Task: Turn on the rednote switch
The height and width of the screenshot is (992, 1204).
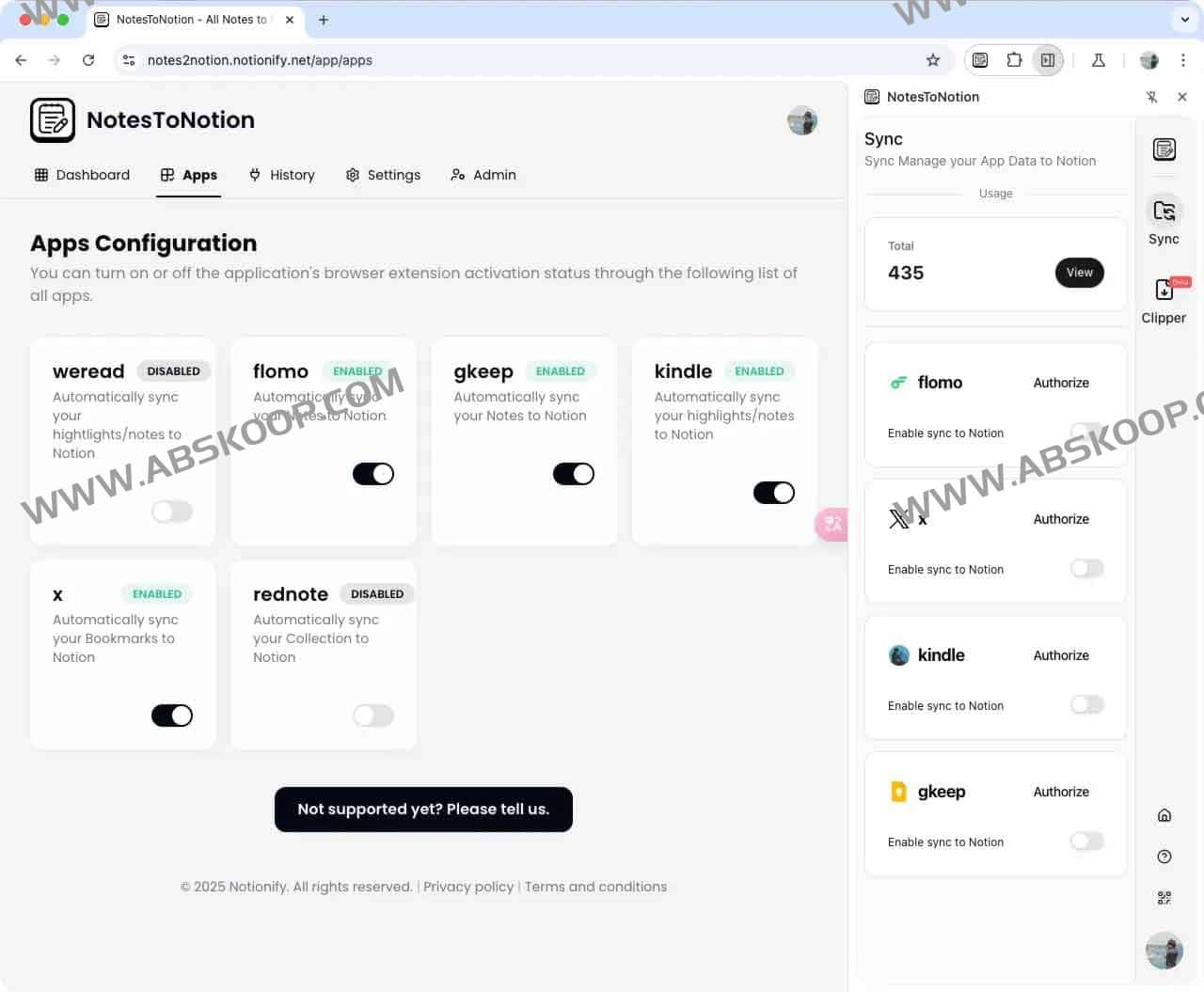Action: point(373,716)
